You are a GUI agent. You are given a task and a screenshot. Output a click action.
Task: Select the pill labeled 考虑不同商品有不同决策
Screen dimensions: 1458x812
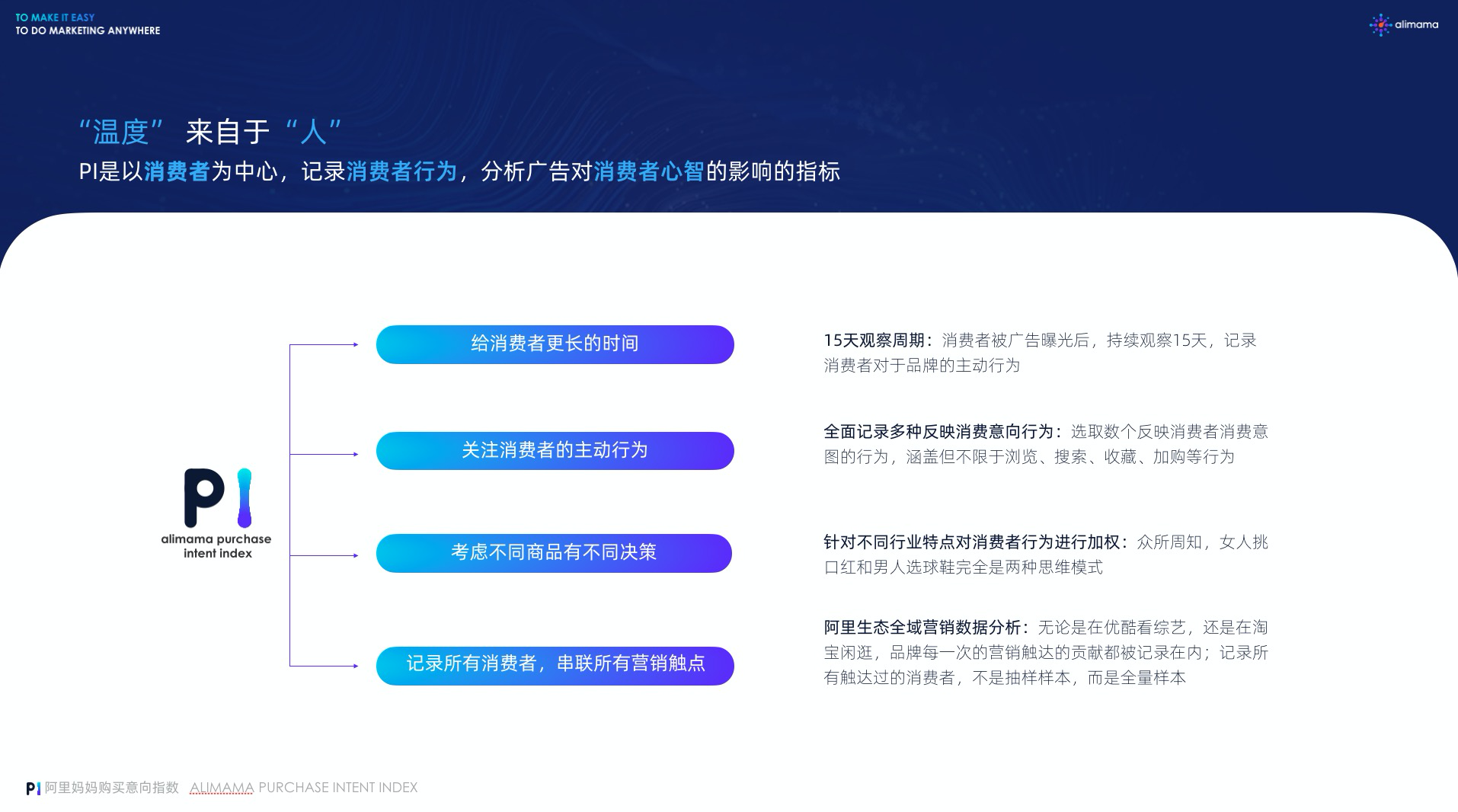click(554, 553)
